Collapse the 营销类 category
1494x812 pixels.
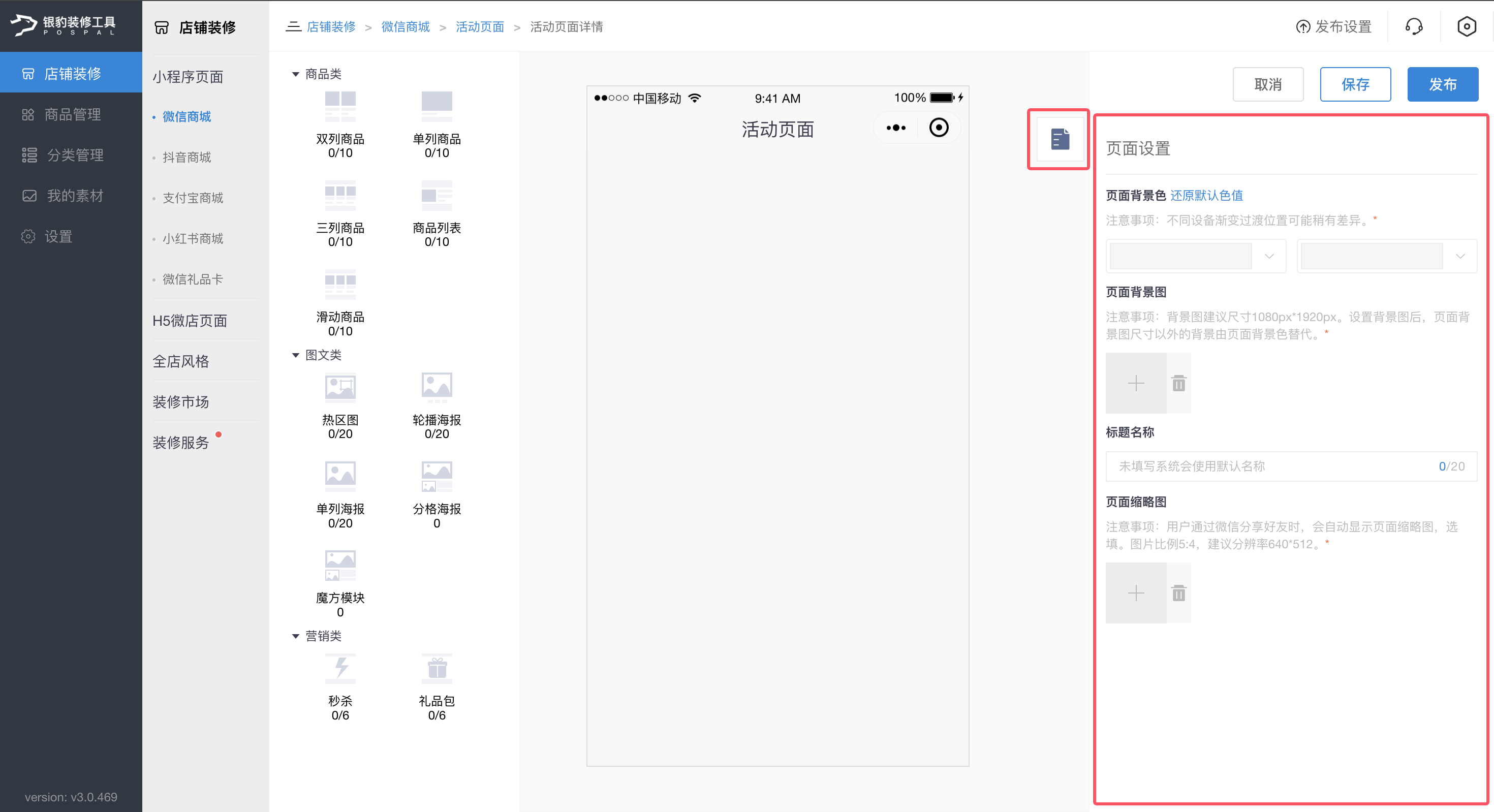click(x=295, y=636)
